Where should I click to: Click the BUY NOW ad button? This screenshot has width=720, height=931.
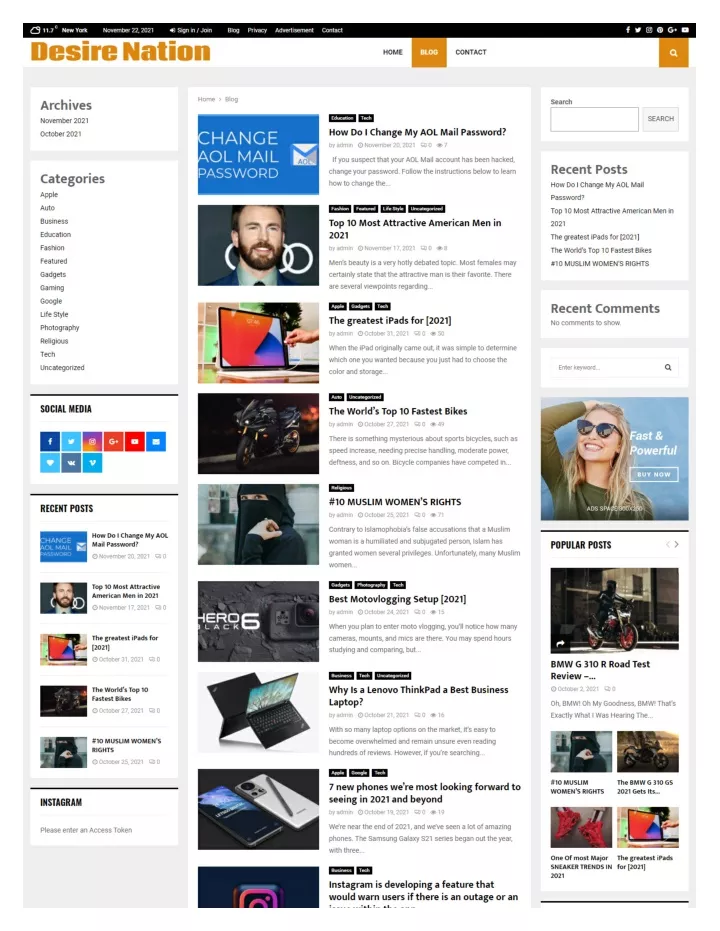654,474
